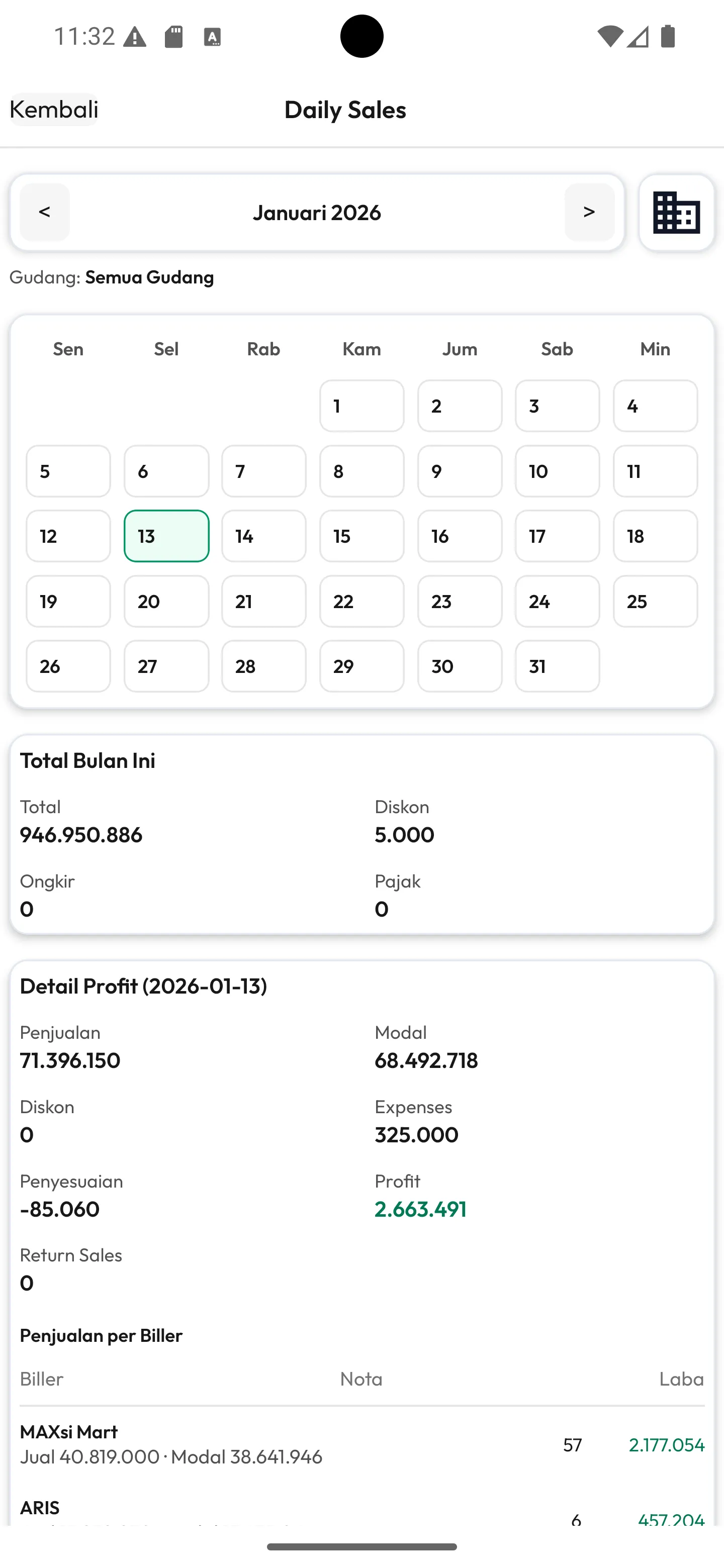
Task: Select date 31 on calendar
Action: 557,666
